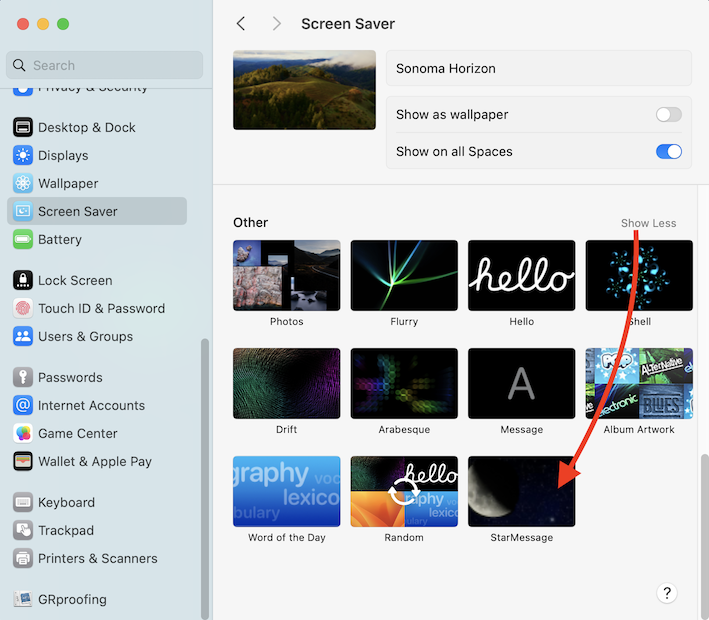The height and width of the screenshot is (620, 709).
Task: Click the Internet Accounts @ icon
Action: point(23,405)
